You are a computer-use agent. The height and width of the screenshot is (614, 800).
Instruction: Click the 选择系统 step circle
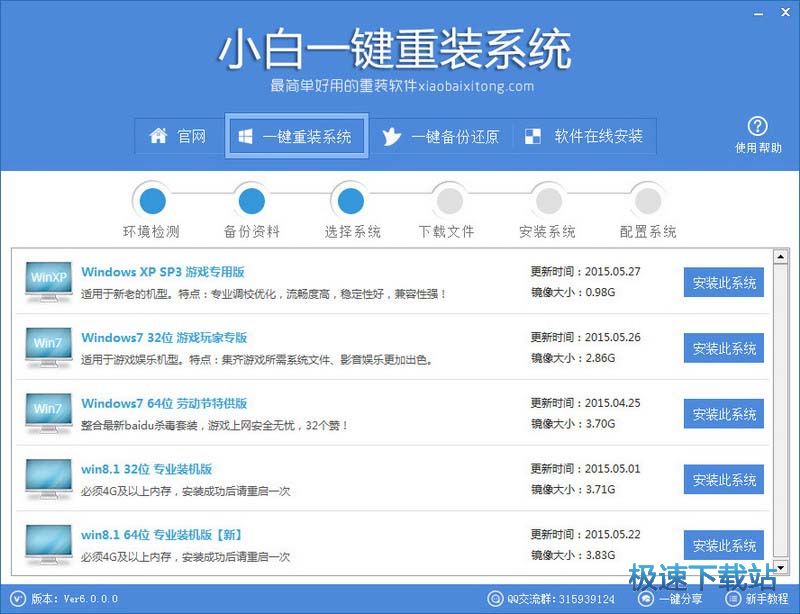[351, 201]
